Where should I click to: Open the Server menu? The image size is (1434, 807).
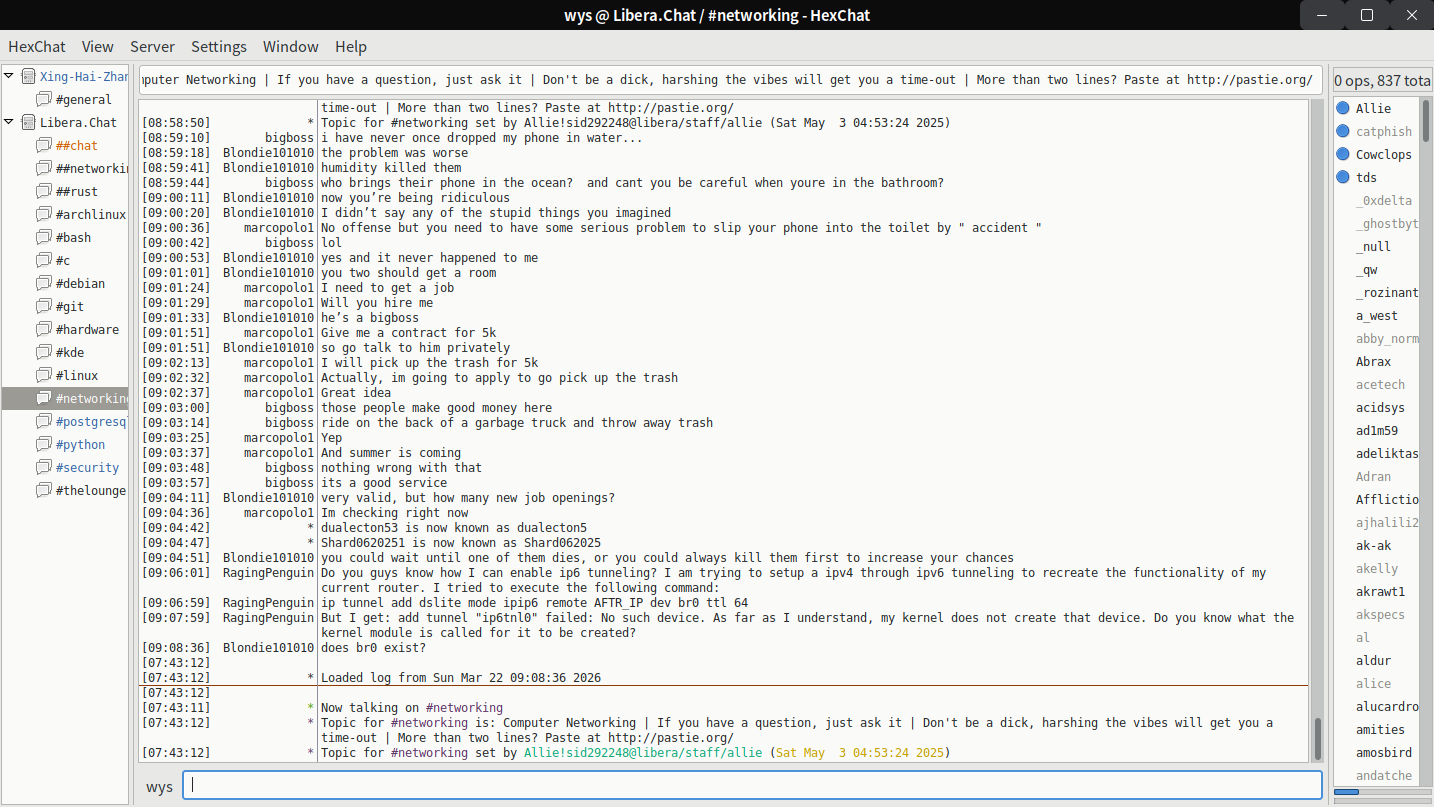pyautogui.click(x=152, y=46)
